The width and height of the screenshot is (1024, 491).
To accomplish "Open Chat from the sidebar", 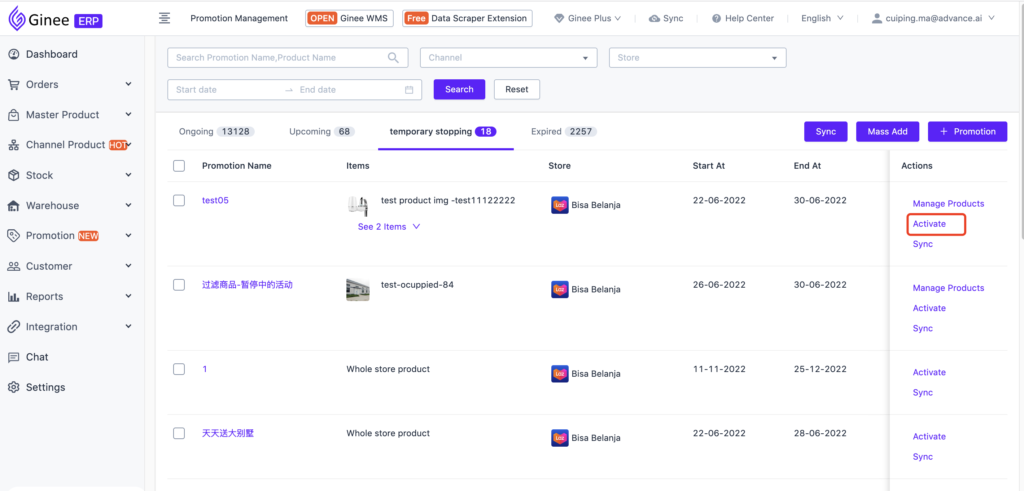I will (37, 357).
